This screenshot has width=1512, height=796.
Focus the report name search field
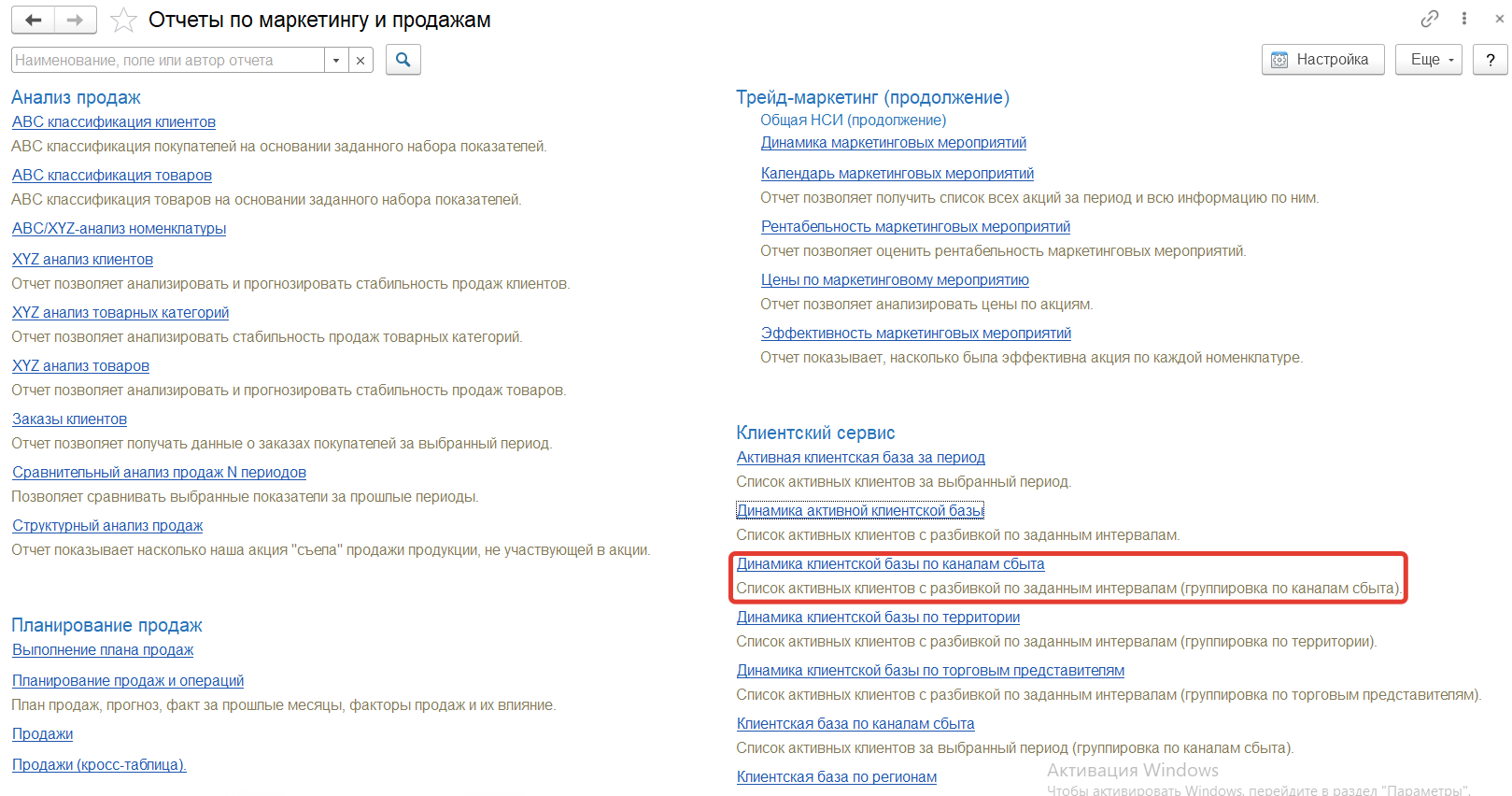coord(168,61)
